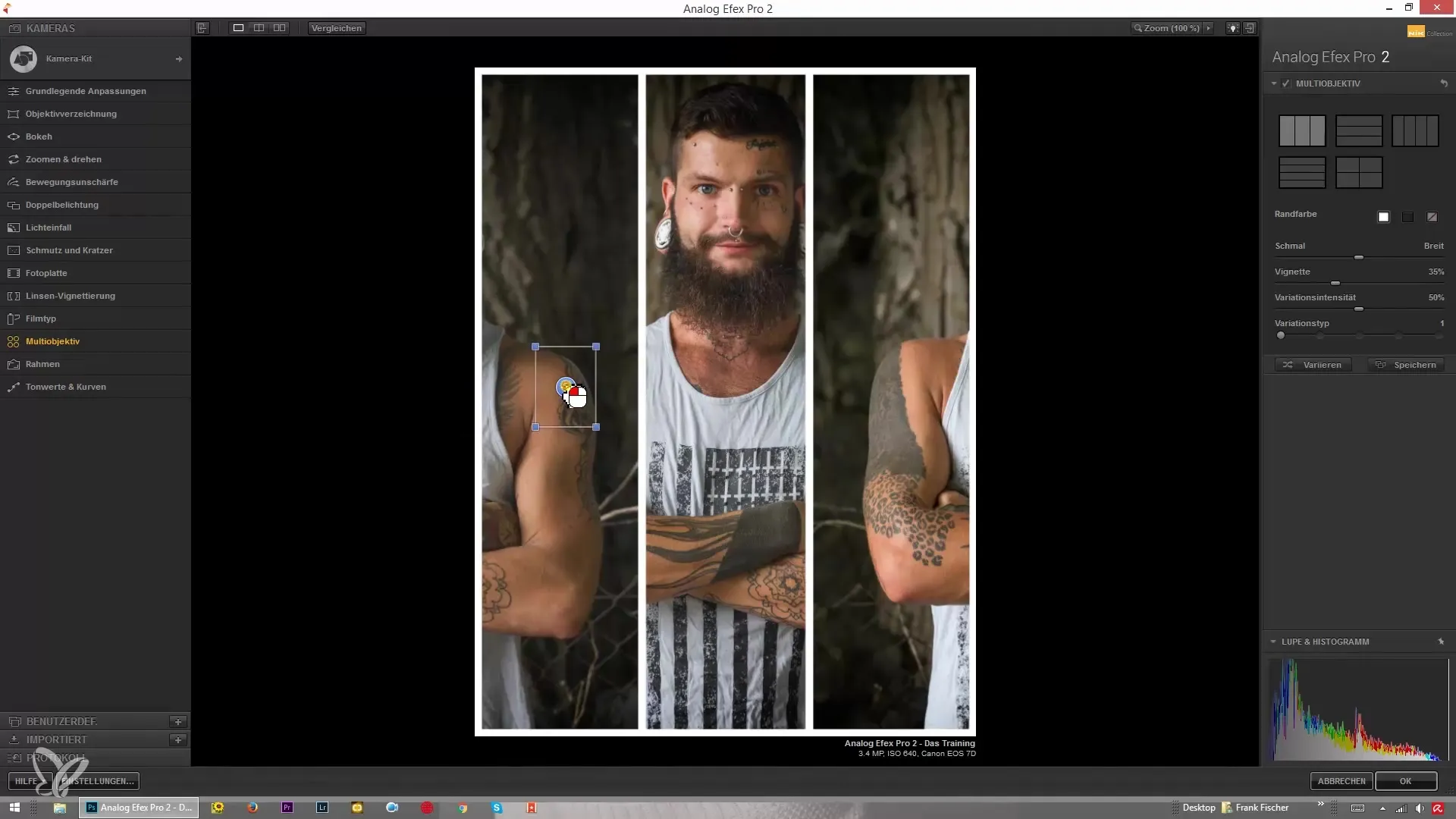Click the Rahmen icon

tap(13, 364)
